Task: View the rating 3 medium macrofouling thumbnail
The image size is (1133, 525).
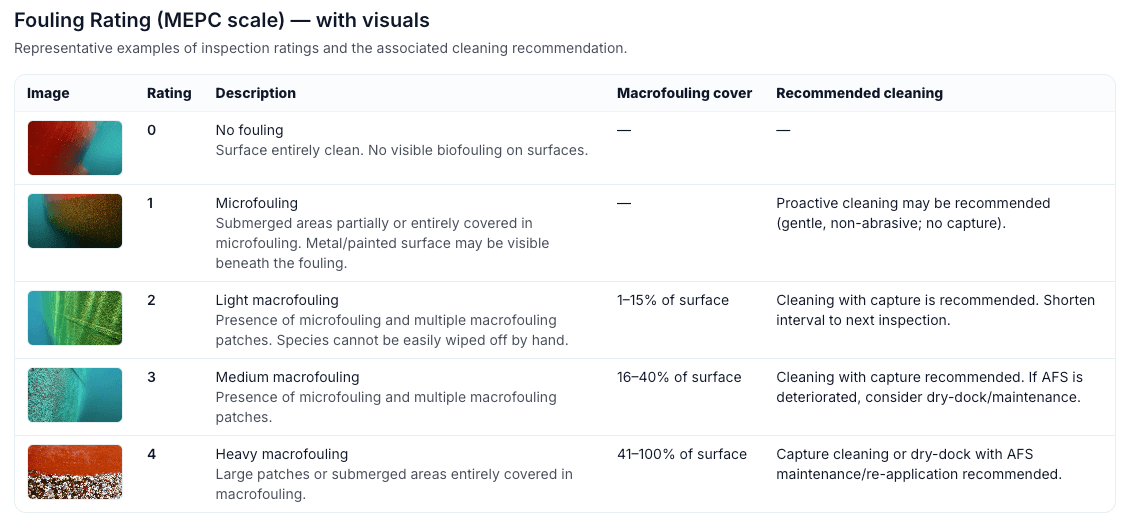Action: 75,395
